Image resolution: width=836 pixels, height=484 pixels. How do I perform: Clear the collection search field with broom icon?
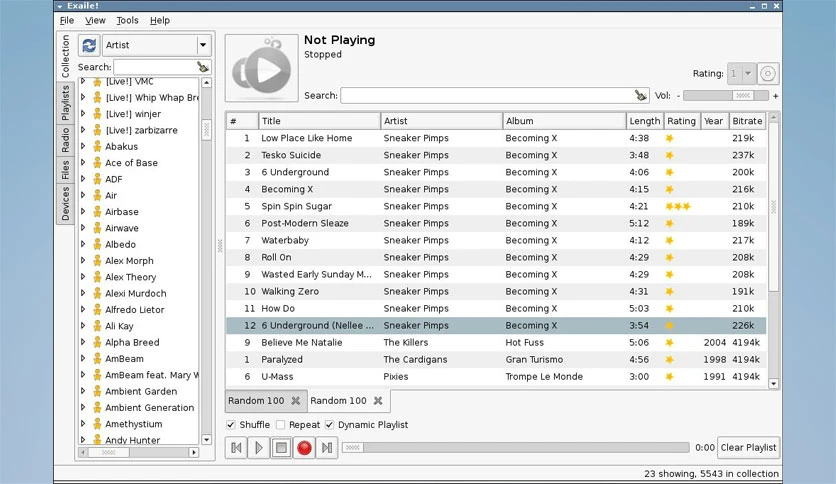203,67
